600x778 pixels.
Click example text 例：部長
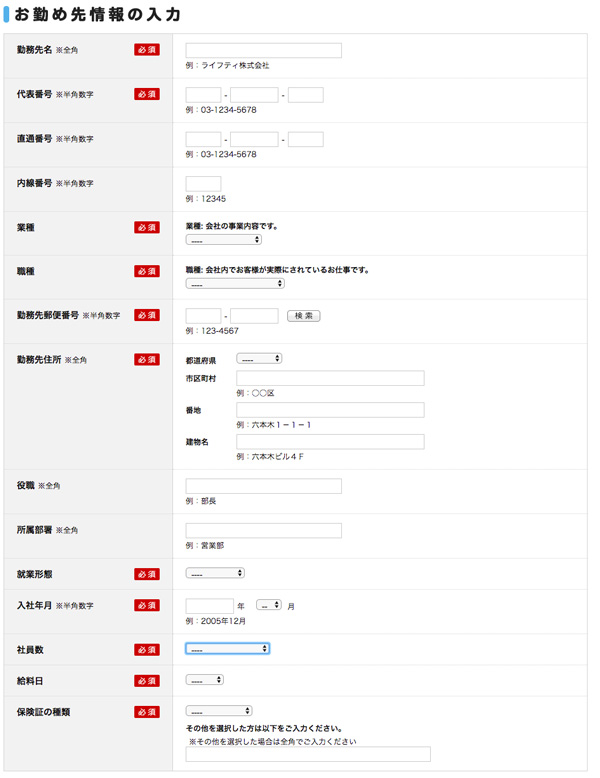coord(200,501)
